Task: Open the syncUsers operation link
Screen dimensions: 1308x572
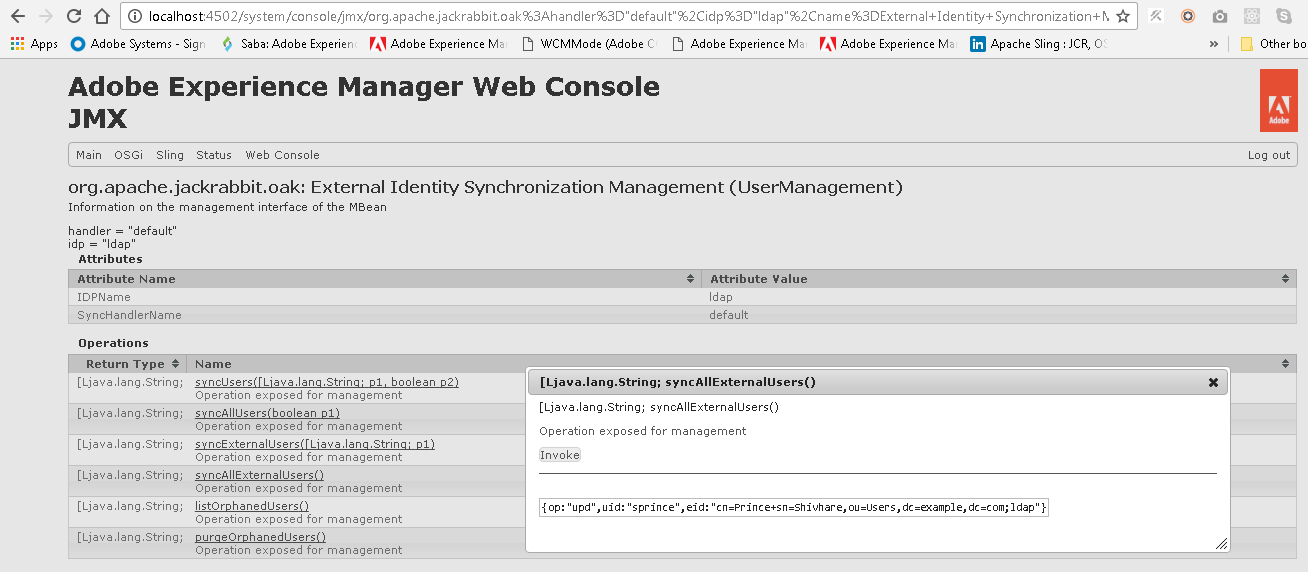Action: (327, 382)
